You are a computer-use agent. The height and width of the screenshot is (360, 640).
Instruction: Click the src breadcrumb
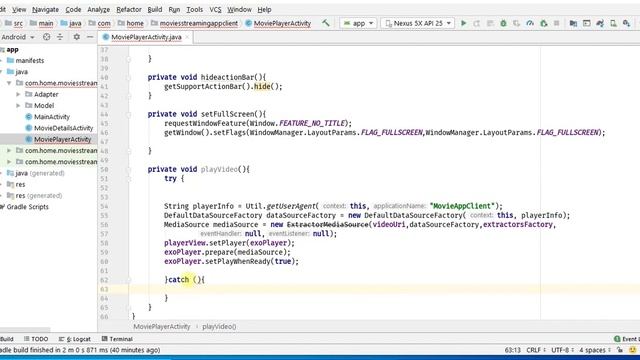pyautogui.click(x=14, y=23)
